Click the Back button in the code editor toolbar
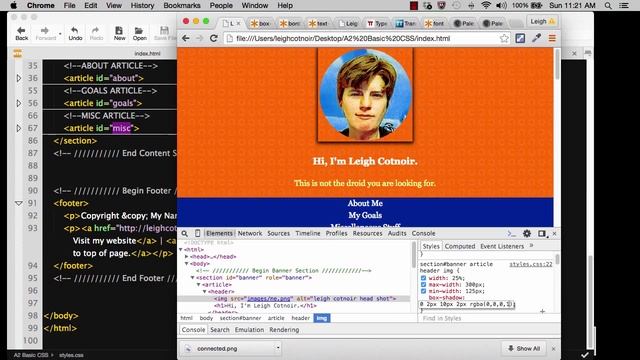 (x=22, y=33)
